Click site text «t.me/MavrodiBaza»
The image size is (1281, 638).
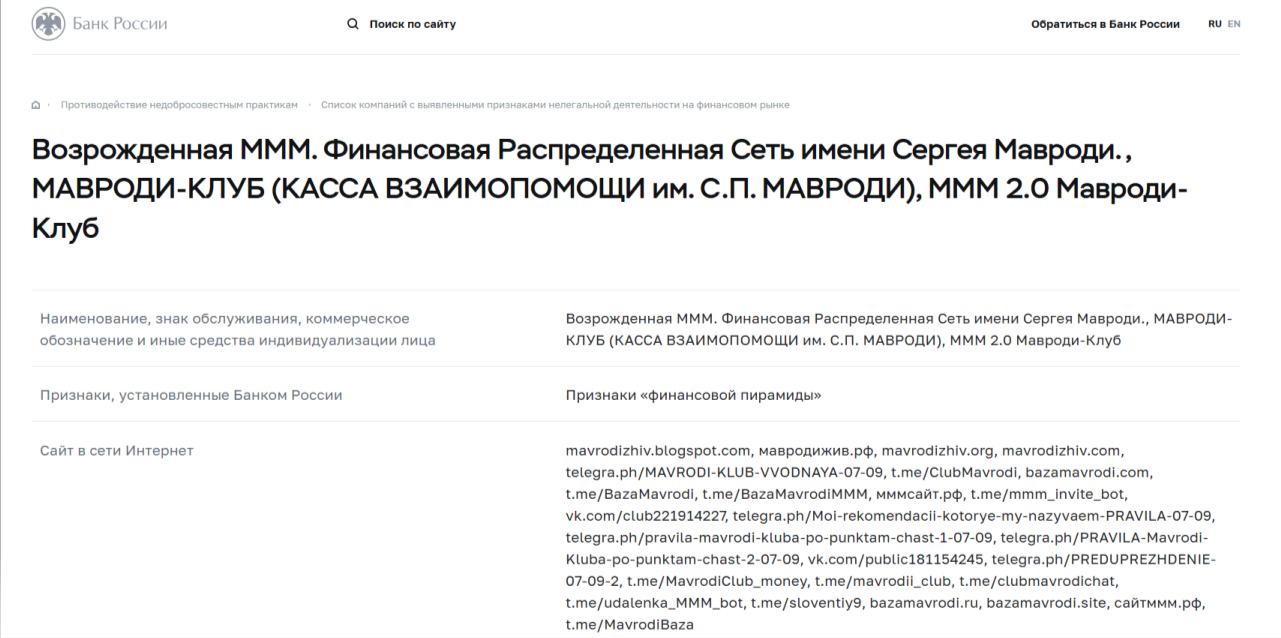pos(629,626)
